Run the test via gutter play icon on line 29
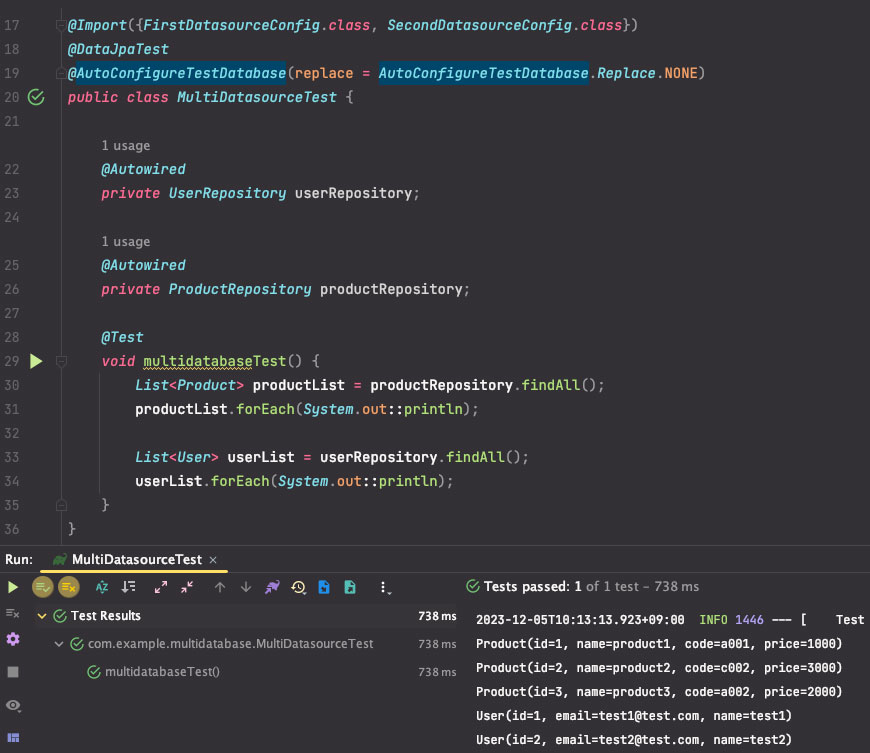870x753 pixels. point(36,361)
